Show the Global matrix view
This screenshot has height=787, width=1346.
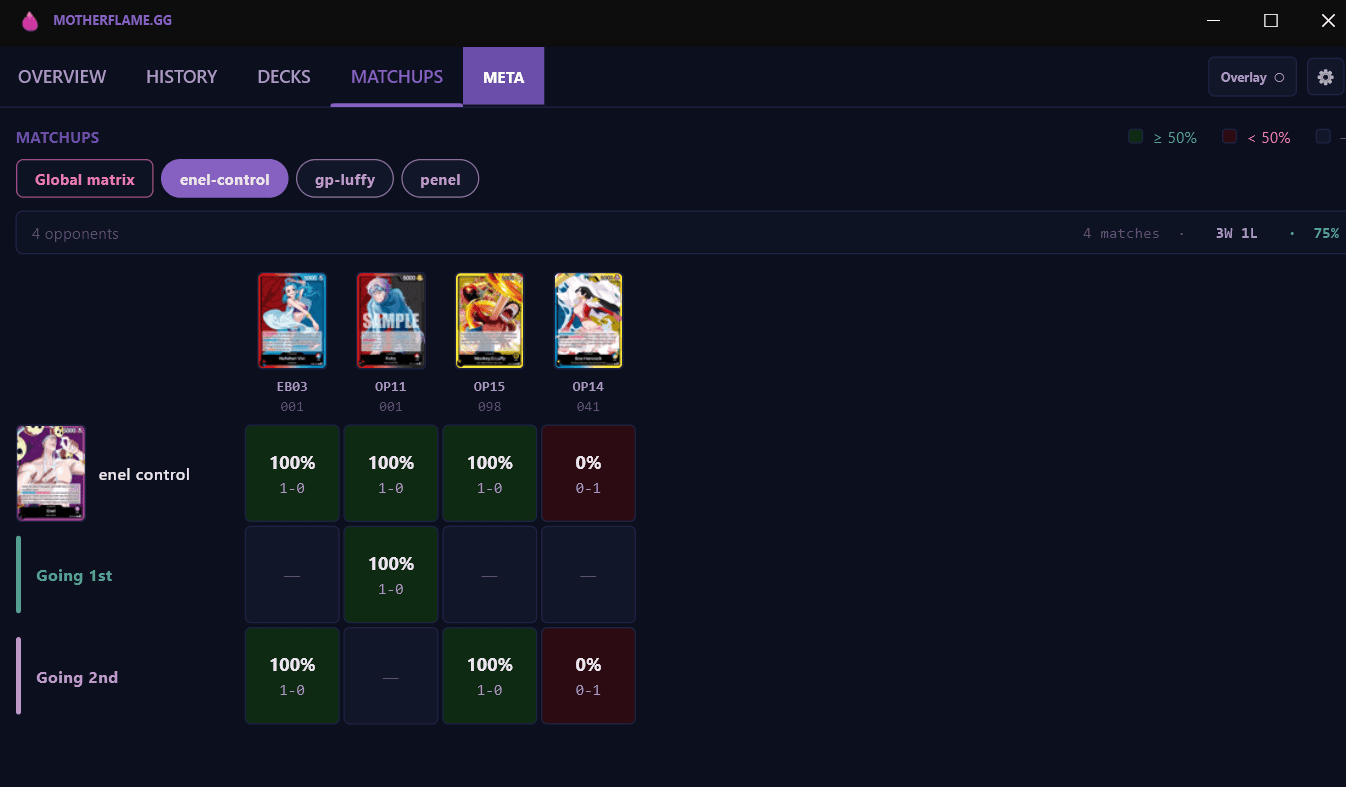(x=85, y=179)
